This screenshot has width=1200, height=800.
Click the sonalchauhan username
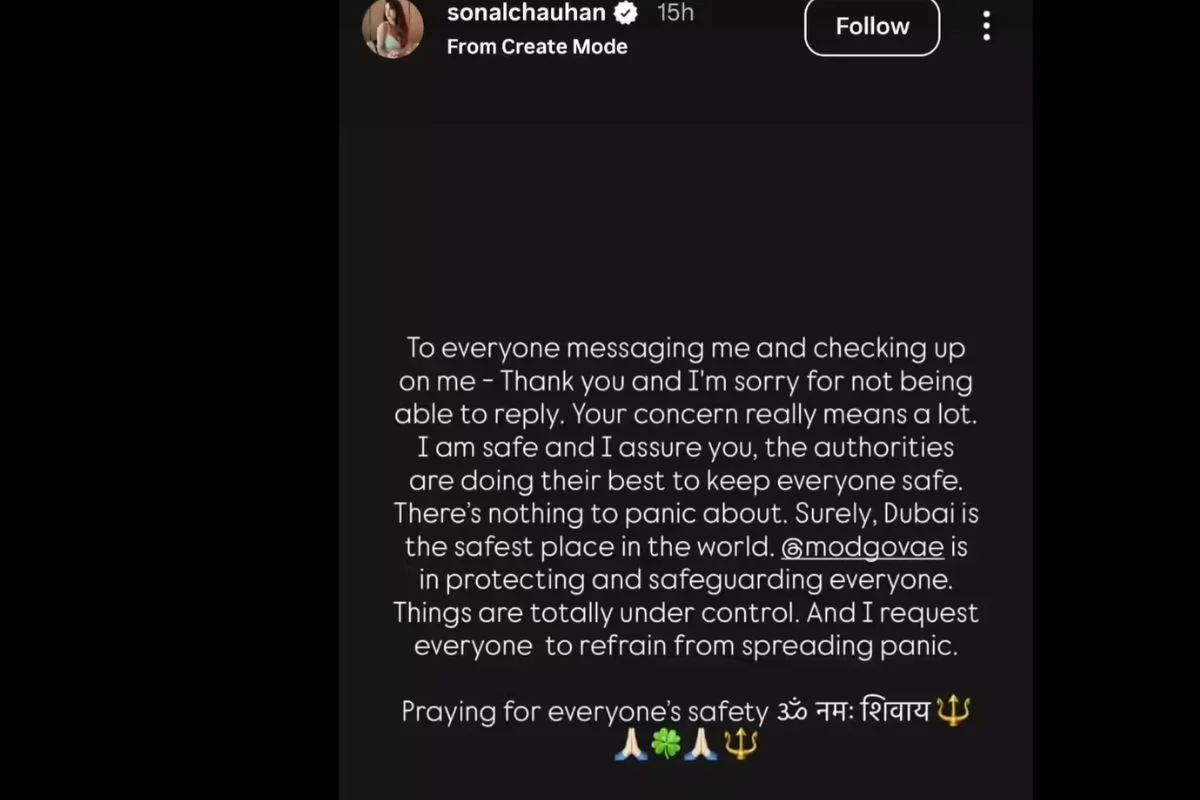click(x=526, y=13)
